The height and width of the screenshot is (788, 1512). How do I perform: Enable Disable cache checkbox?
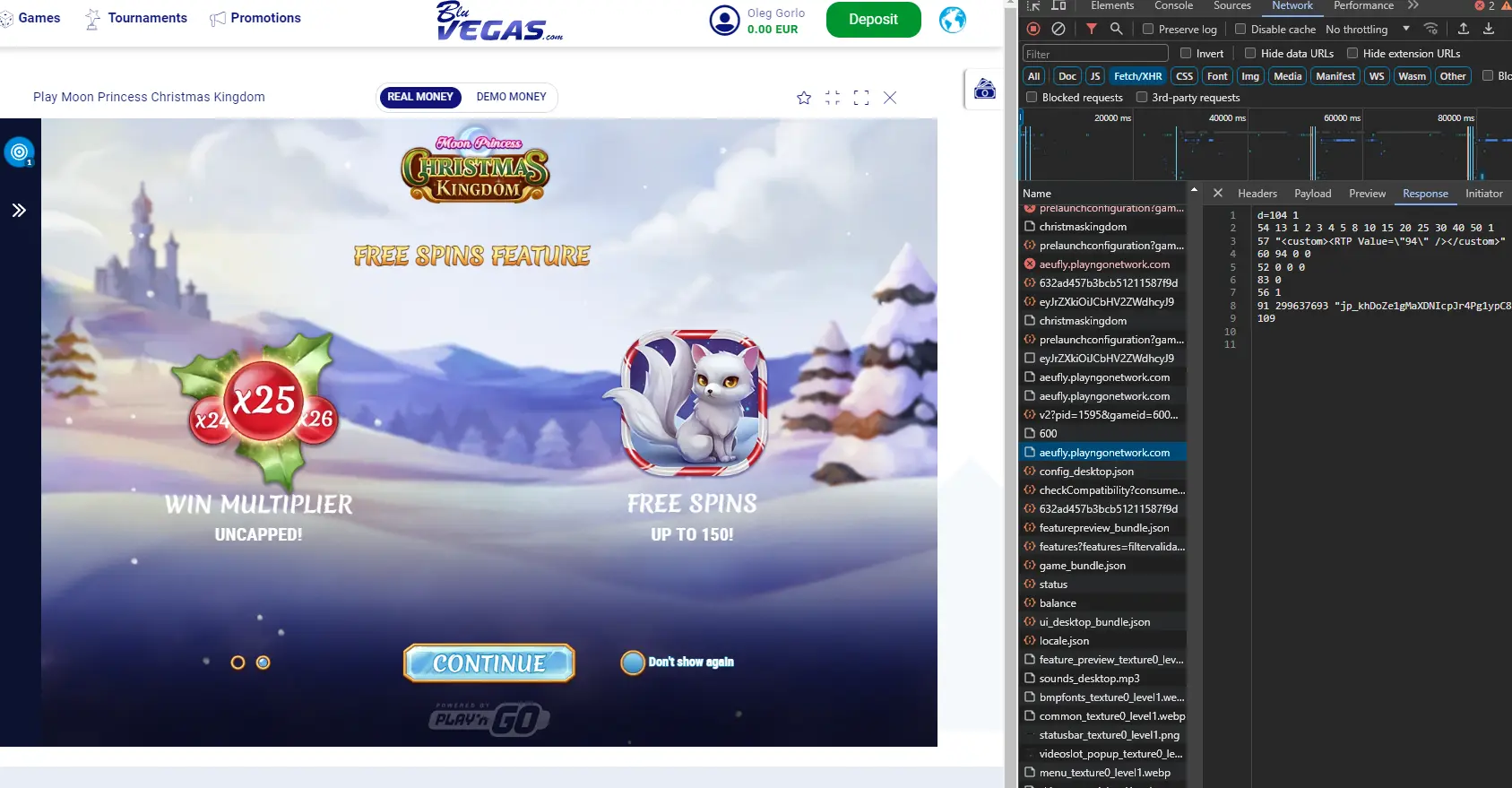pyautogui.click(x=1240, y=29)
